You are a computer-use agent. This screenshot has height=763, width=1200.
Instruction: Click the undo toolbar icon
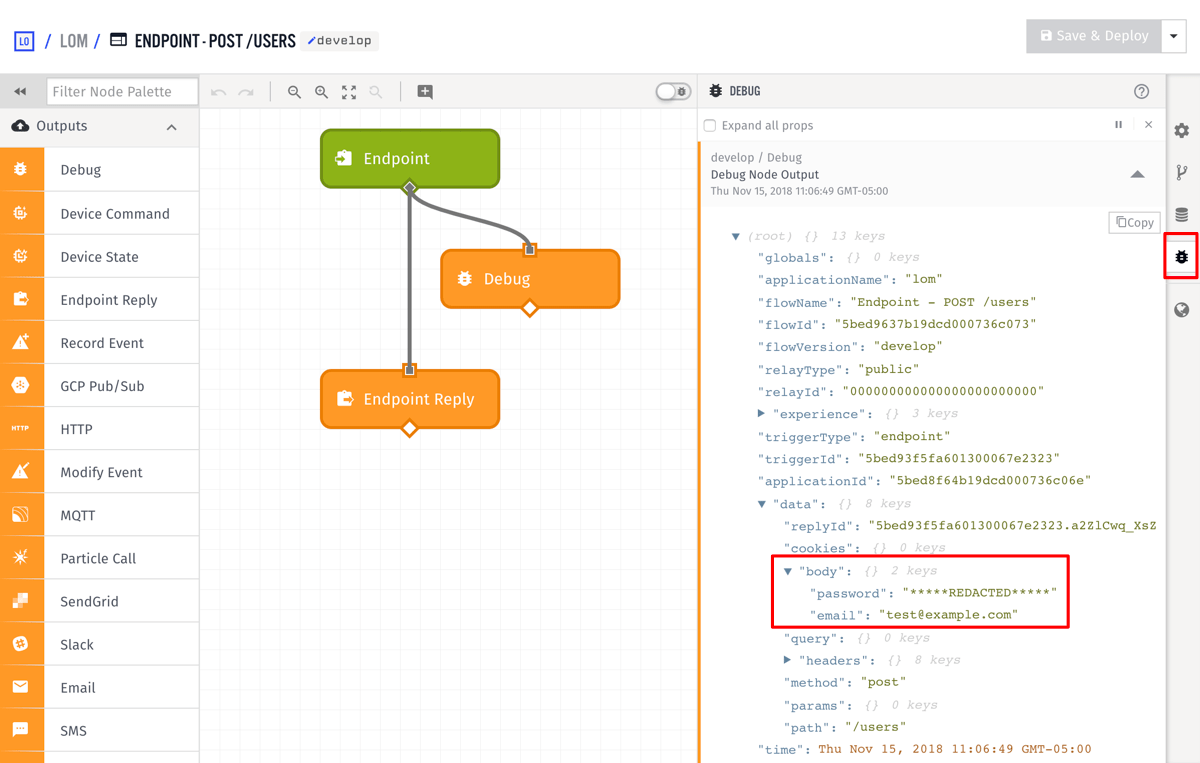coord(219,92)
